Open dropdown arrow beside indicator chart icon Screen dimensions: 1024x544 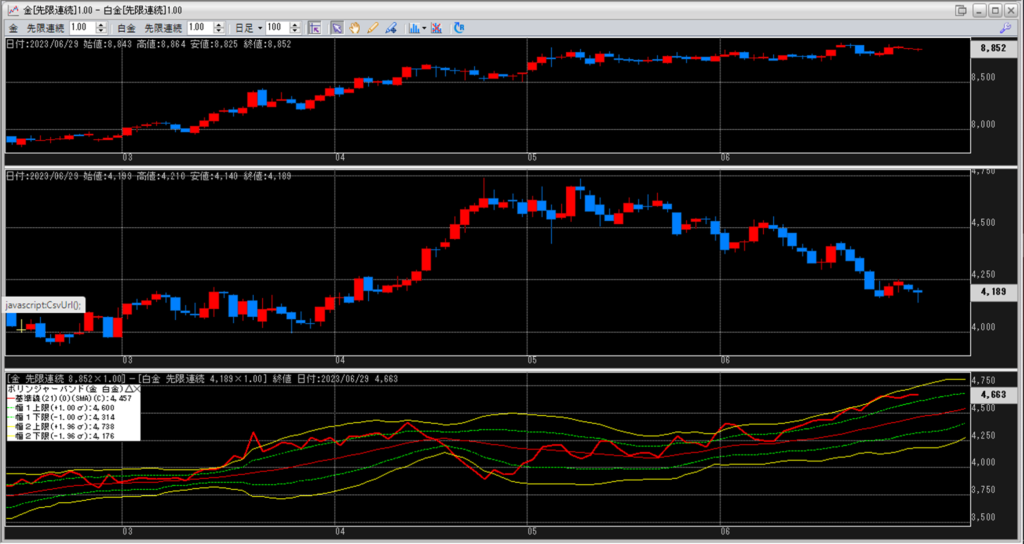425,27
